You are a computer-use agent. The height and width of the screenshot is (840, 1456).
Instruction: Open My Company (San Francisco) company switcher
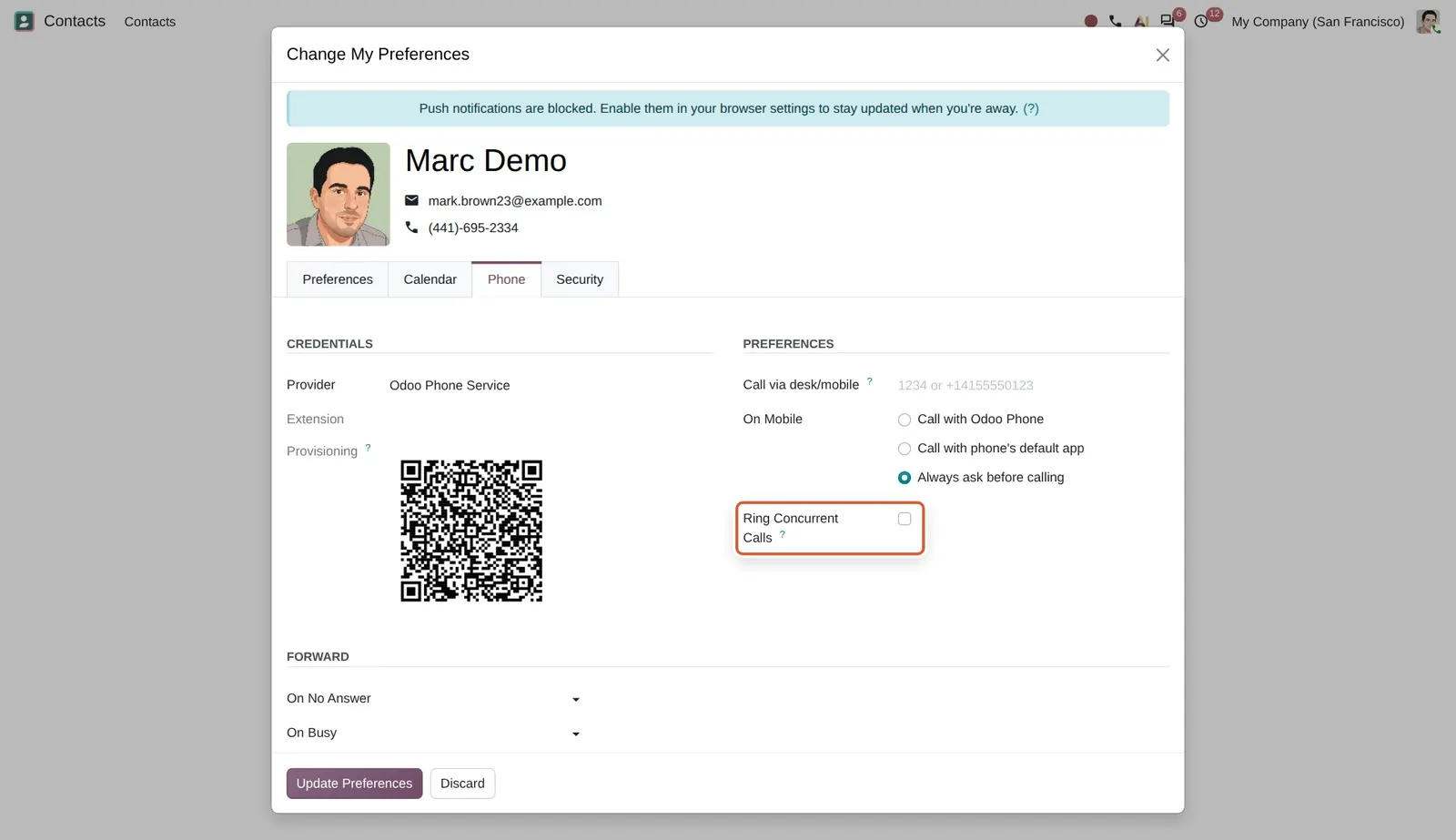[x=1317, y=21]
